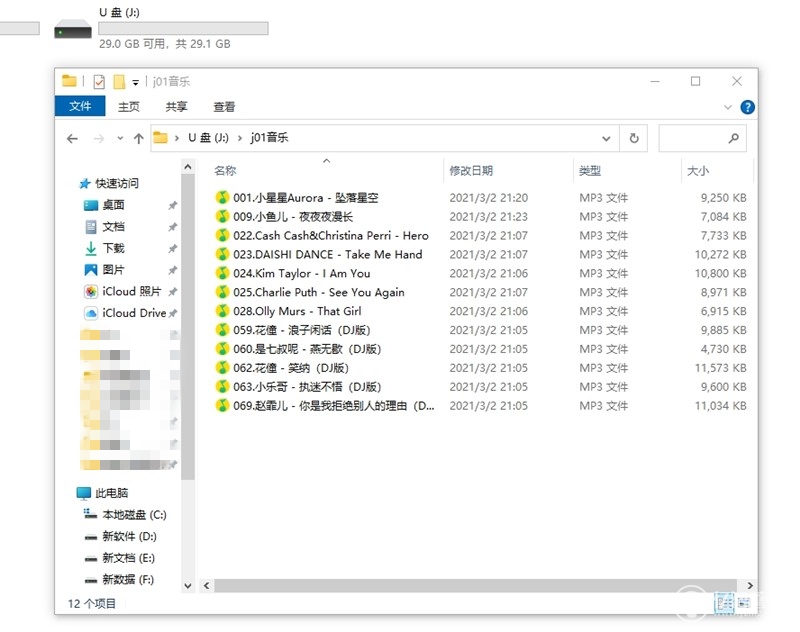This screenshot has width=800, height=632.
Task: Click icon of 023.DAISHI DANCE - Take Me Hand
Action: click(x=222, y=255)
